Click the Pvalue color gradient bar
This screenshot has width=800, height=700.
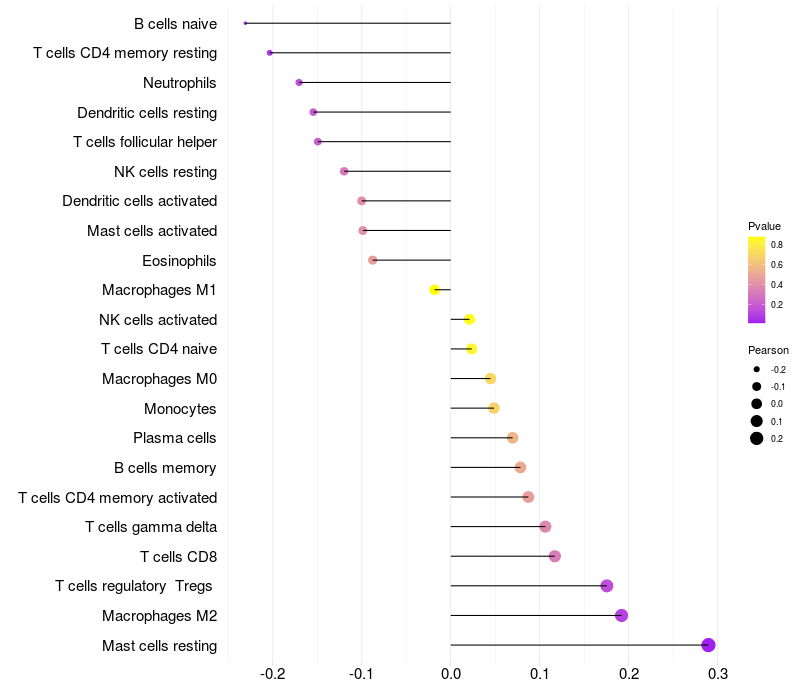[x=756, y=280]
